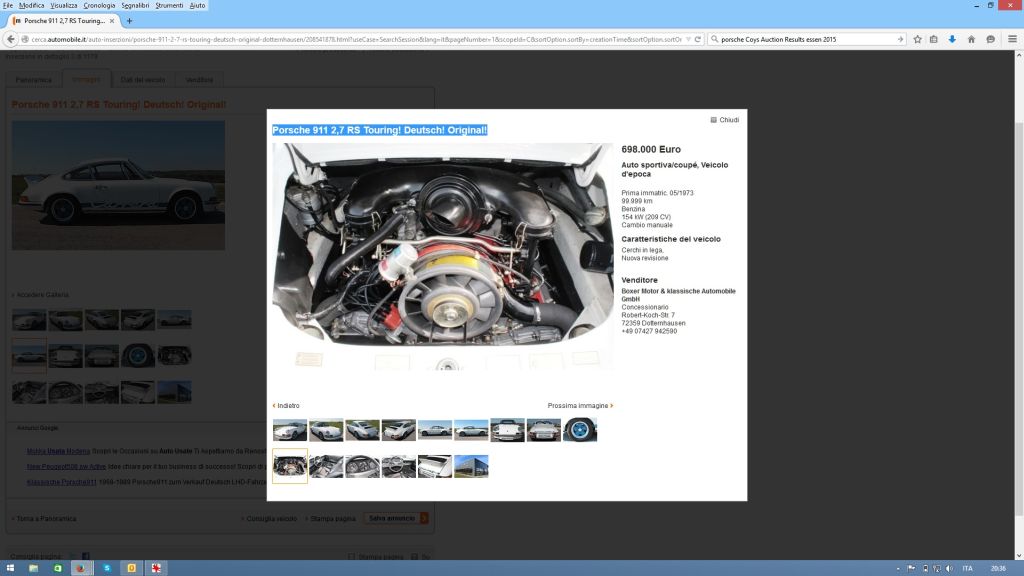Open the Visualizza menu
The height and width of the screenshot is (576, 1024).
pos(64,5)
